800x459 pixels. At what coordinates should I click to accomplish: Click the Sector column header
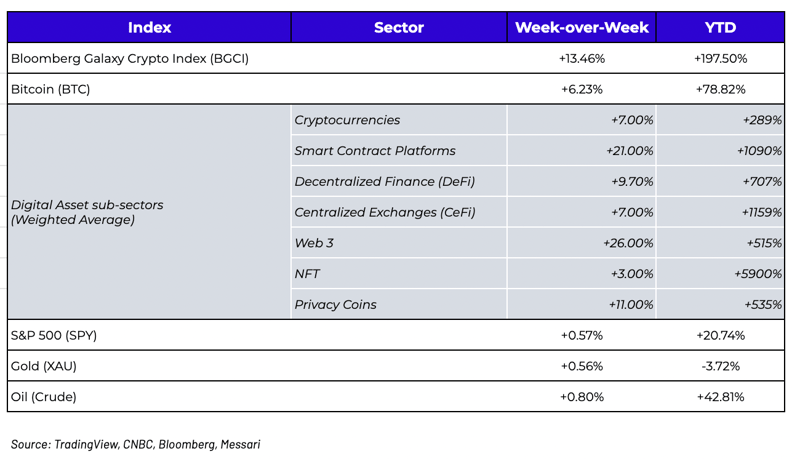[398, 28]
